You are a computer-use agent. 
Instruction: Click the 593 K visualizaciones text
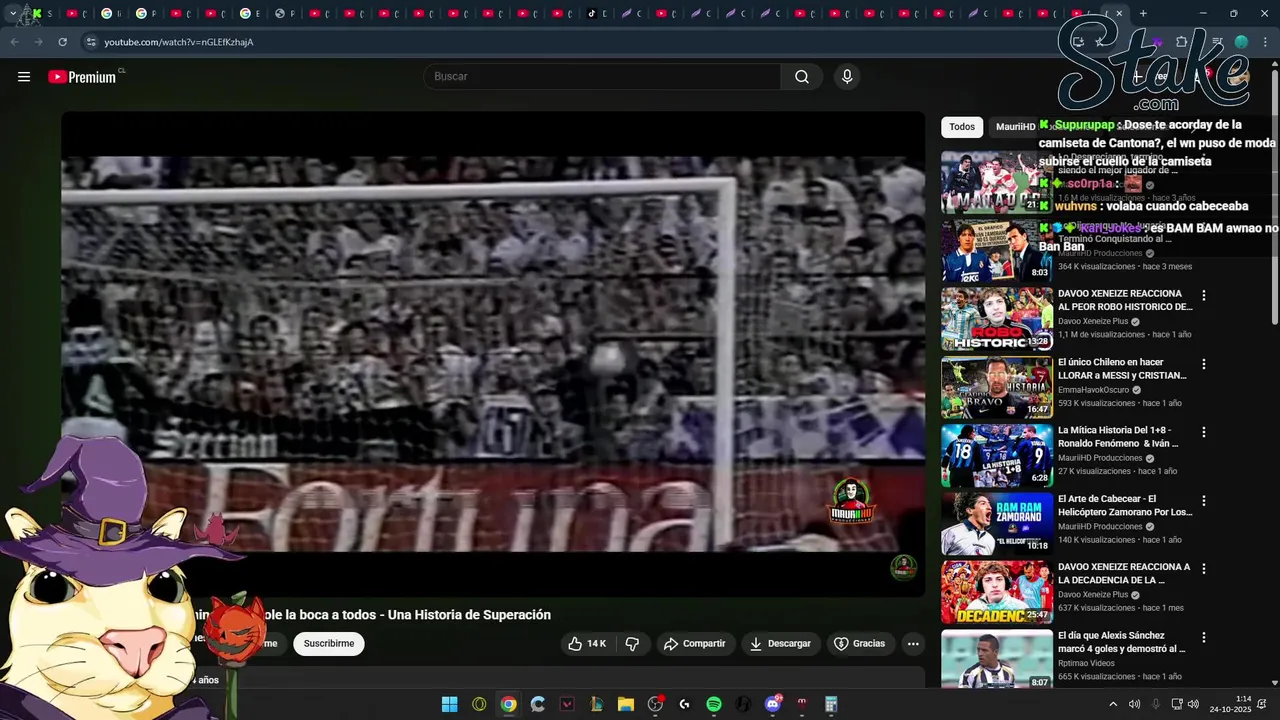point(1097,403)
